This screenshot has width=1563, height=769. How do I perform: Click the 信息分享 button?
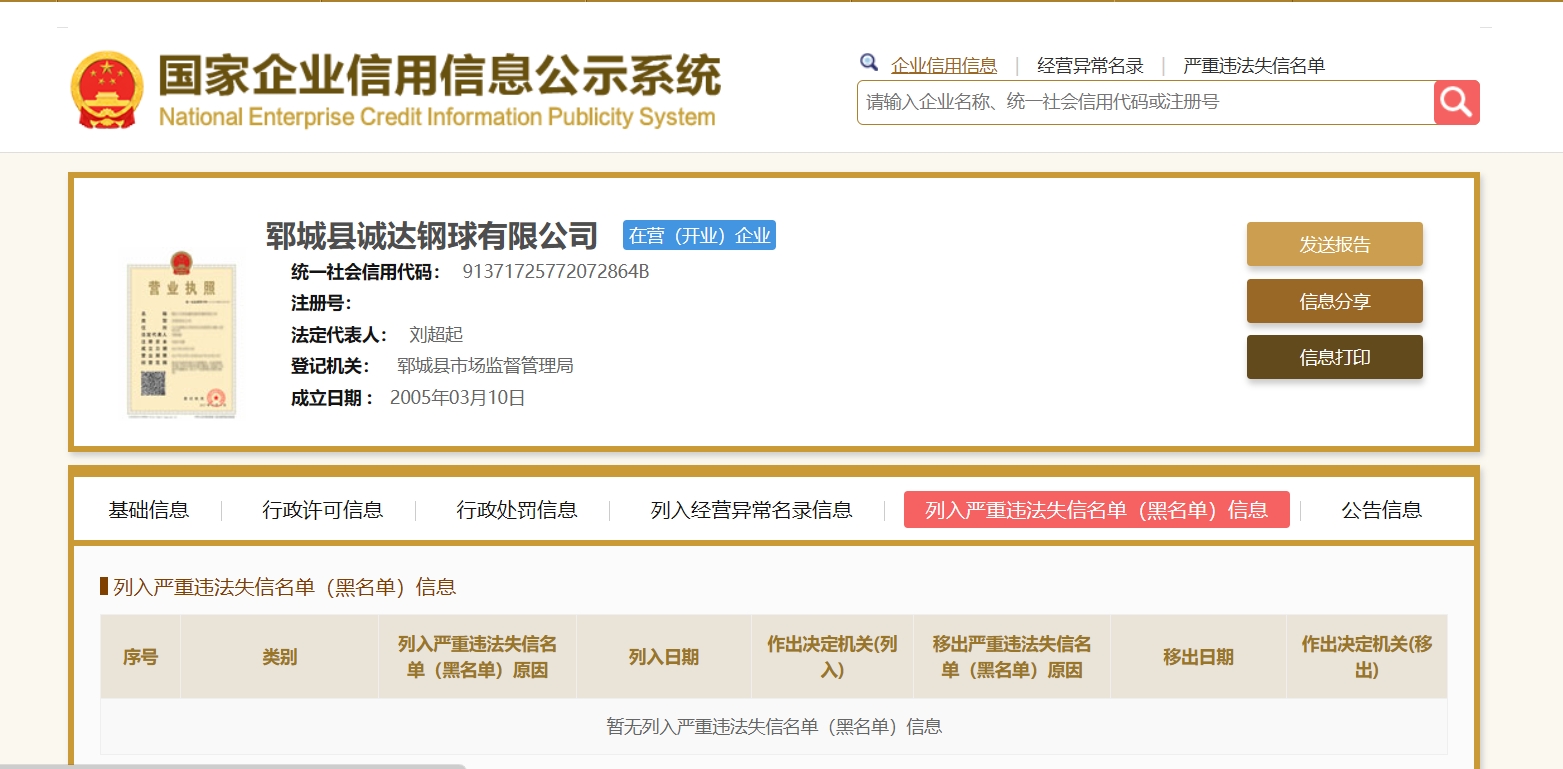(x=1334, y=301)
